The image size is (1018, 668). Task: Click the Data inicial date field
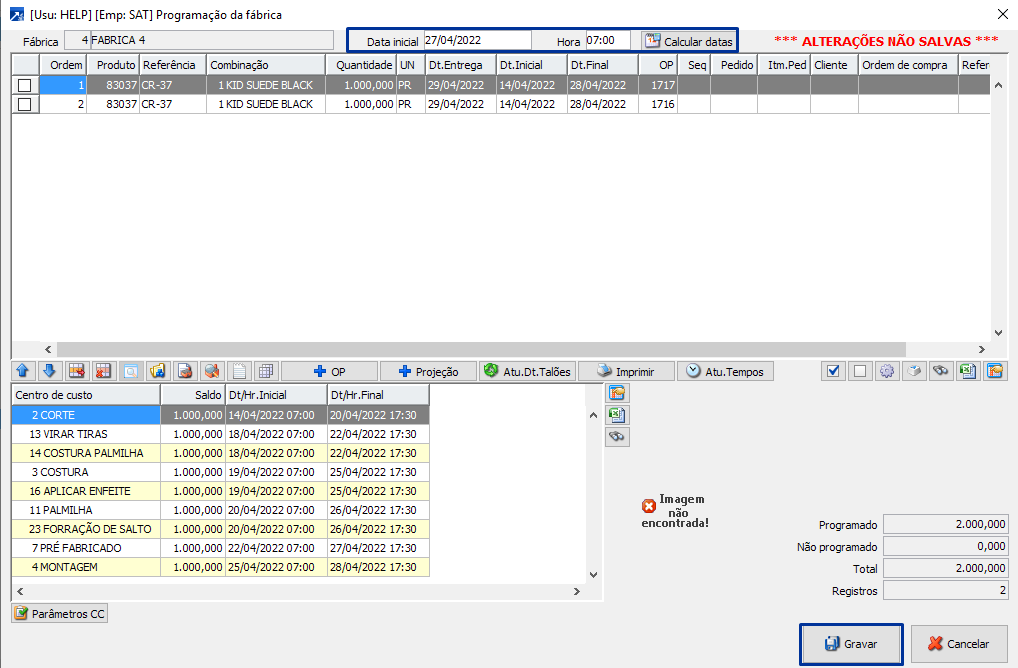[x=476, y=40]
